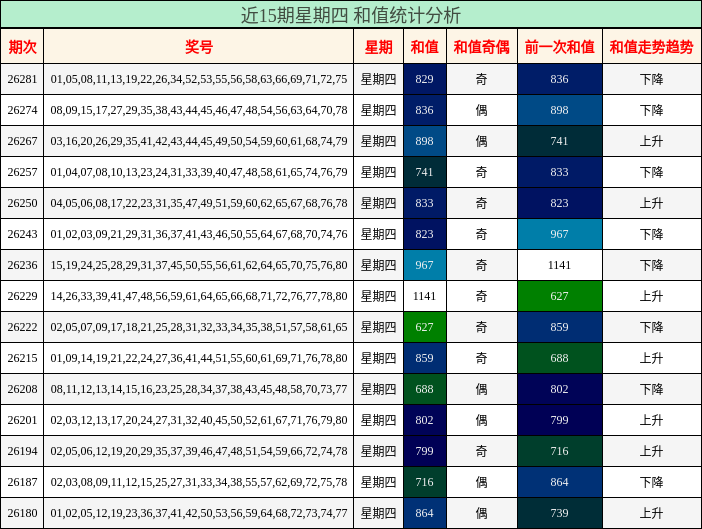Select period number 26208

pyautogui.click(x=22, y=389)
